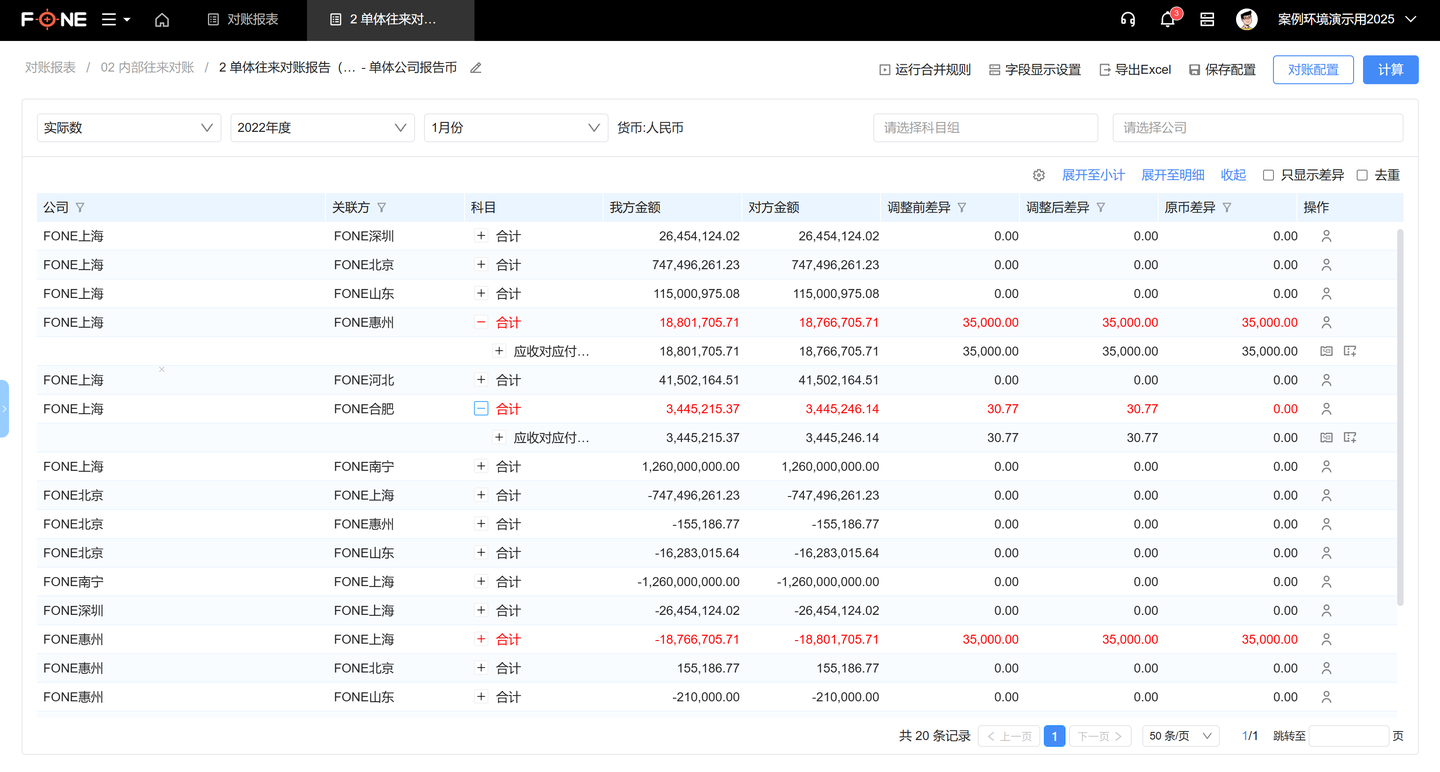
Task: 打开通知铃铛查看3条消息
Action: (1167, 20)
